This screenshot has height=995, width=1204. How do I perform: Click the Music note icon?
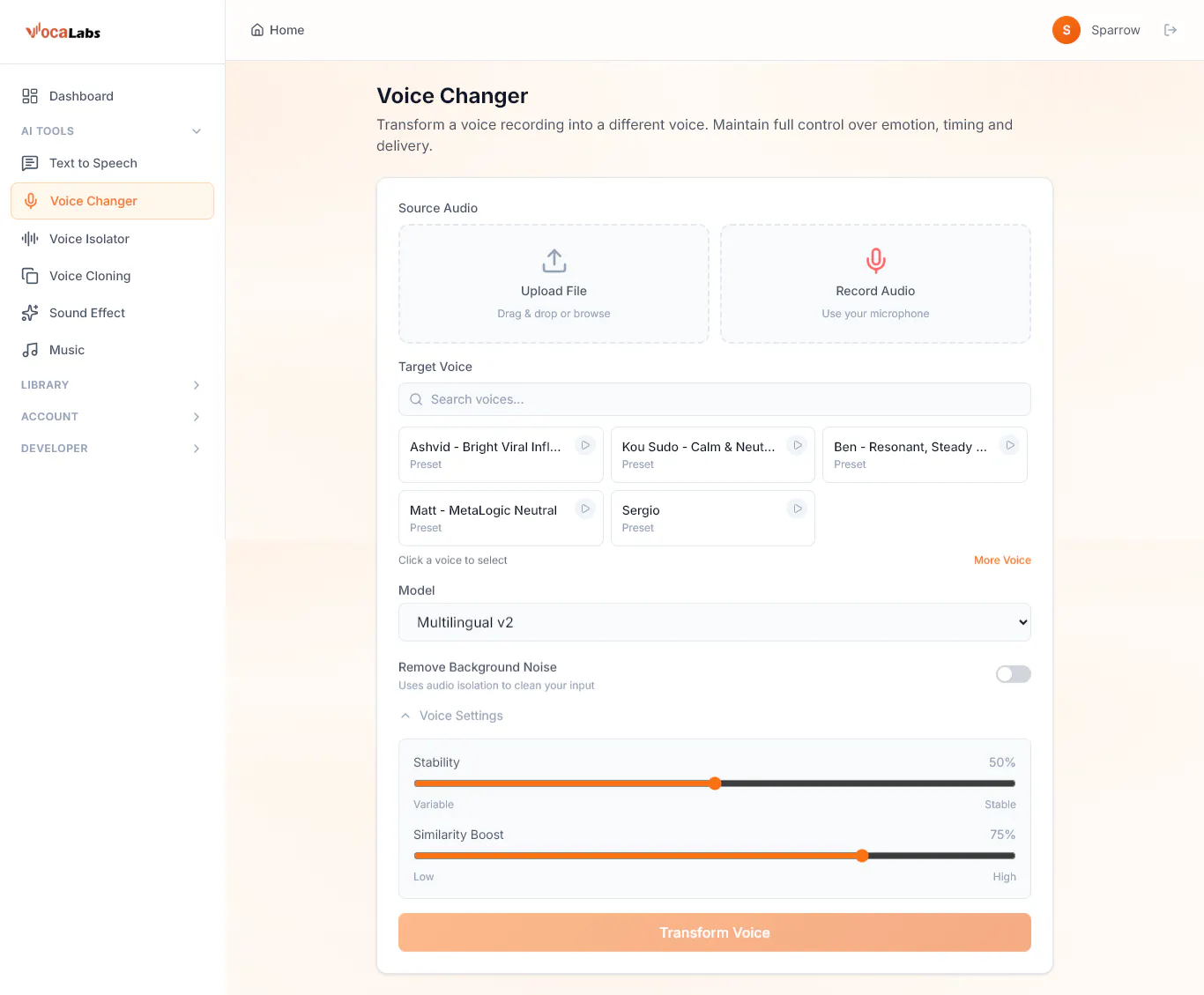tap(30, 350)
